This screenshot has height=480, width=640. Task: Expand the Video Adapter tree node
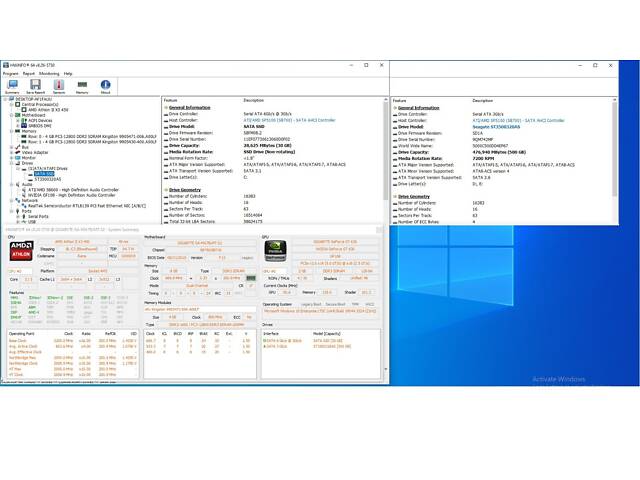pos(12,151)
